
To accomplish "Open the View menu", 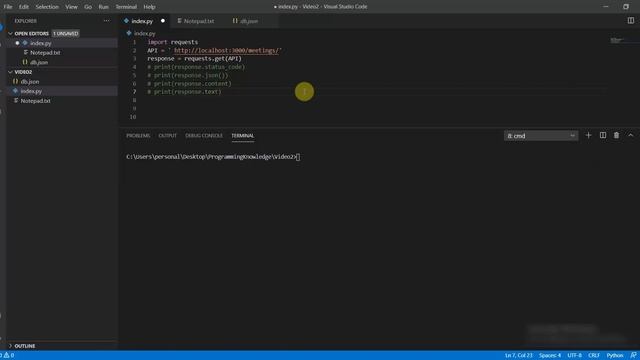I will [71, 7].
